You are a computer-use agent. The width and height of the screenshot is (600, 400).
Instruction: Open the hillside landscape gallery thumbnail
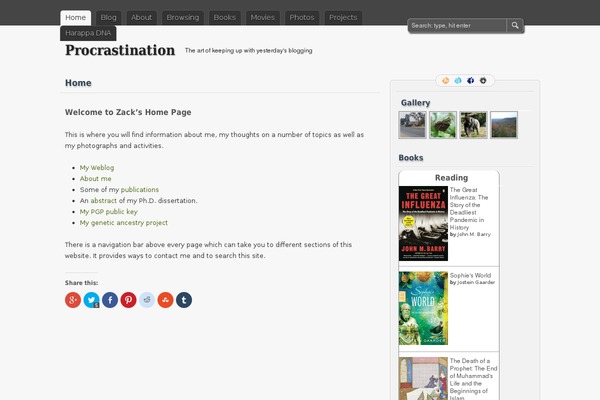(504, 125)
